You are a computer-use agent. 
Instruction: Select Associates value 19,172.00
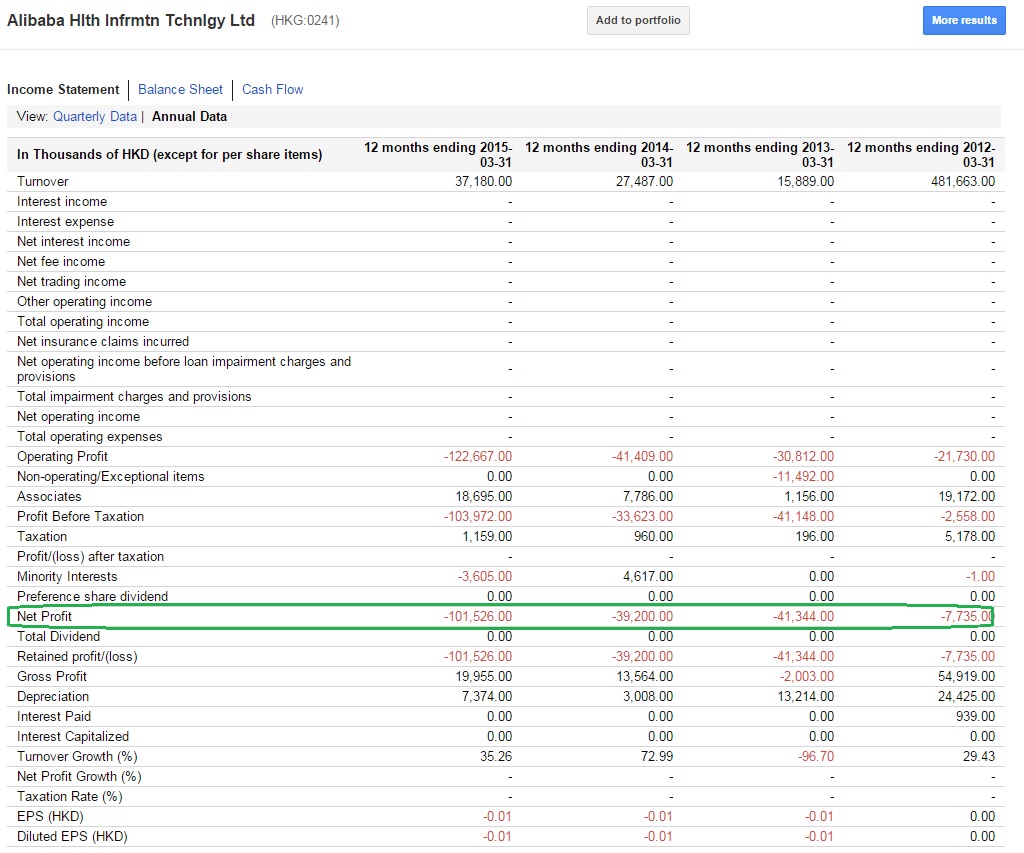tap(967, 496)
